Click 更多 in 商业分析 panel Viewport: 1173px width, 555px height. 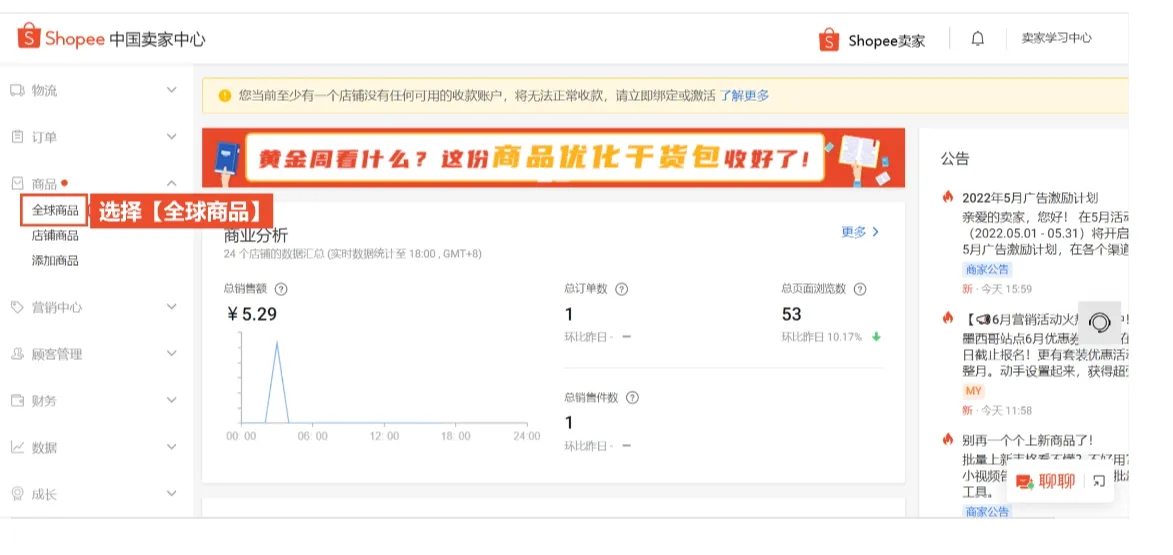(x=860, y=232)
